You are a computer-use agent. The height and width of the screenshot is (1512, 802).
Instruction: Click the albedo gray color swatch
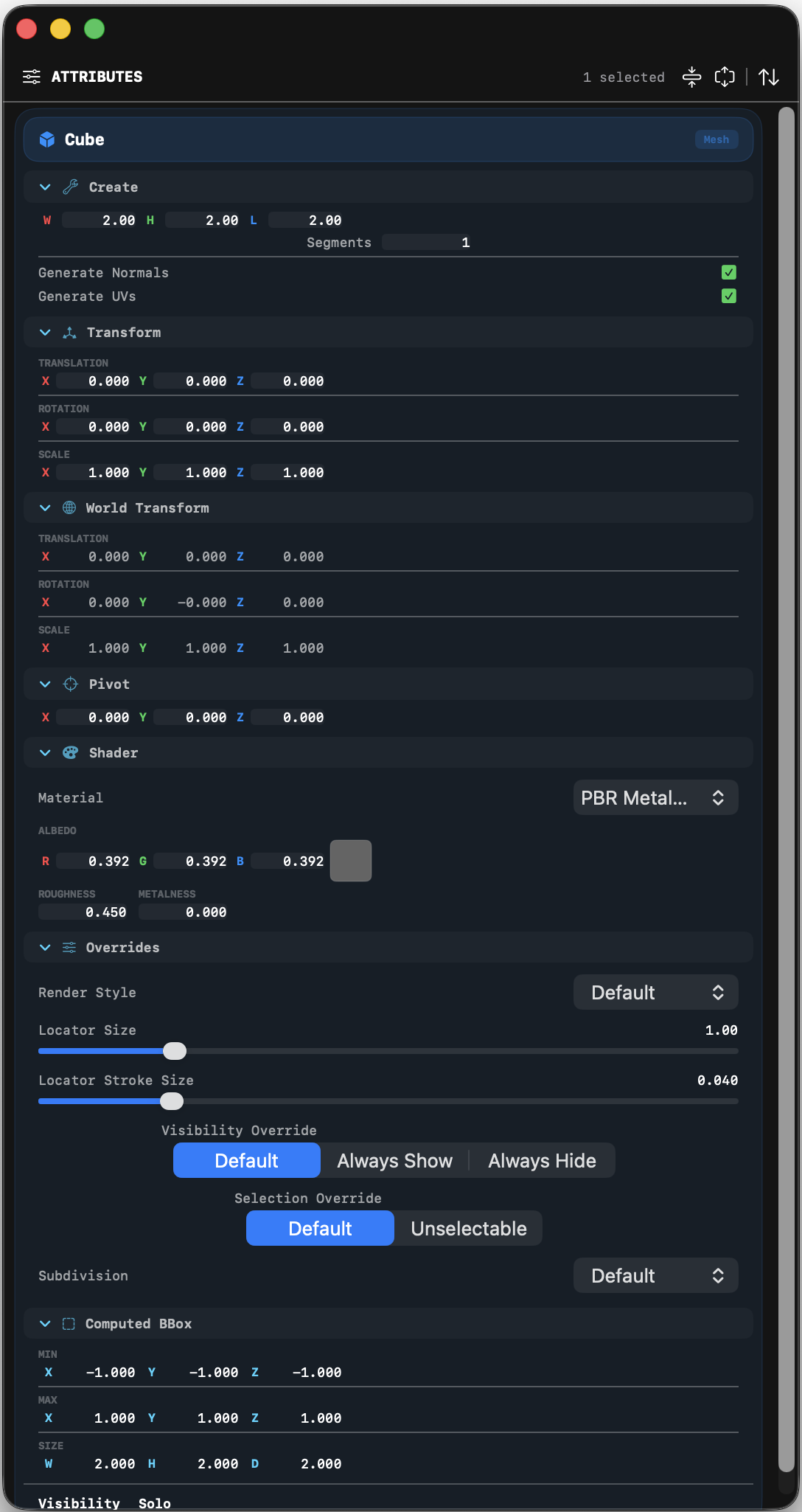coord(351,861)
